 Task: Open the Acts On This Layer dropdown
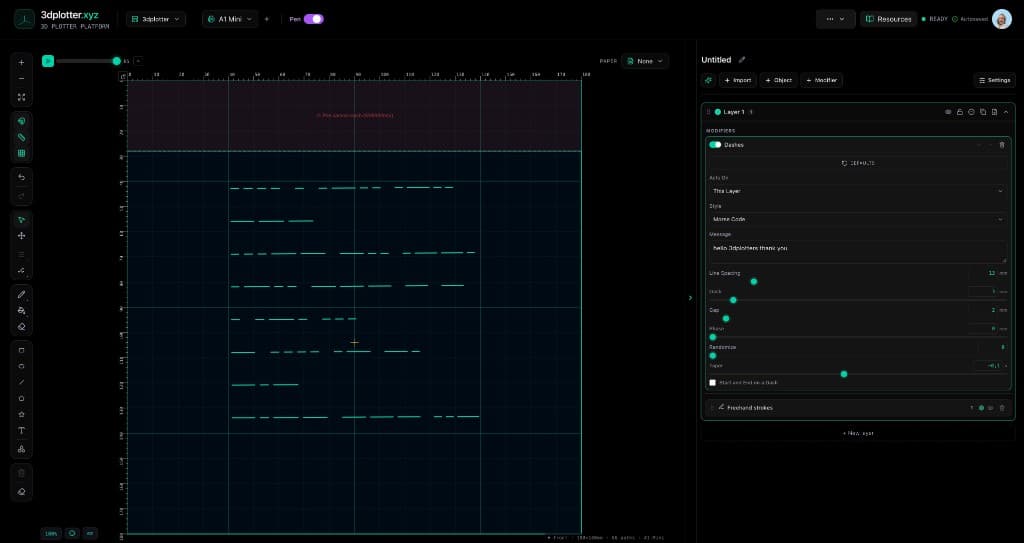[x=857, y=191]
